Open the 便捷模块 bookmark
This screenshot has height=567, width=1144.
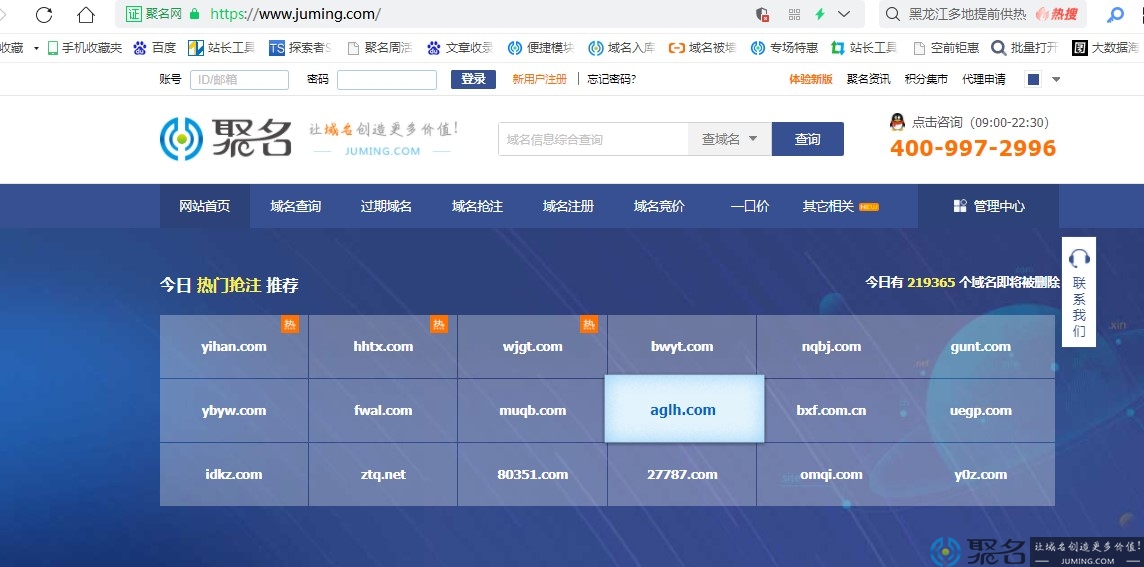(x=541, y=47)
